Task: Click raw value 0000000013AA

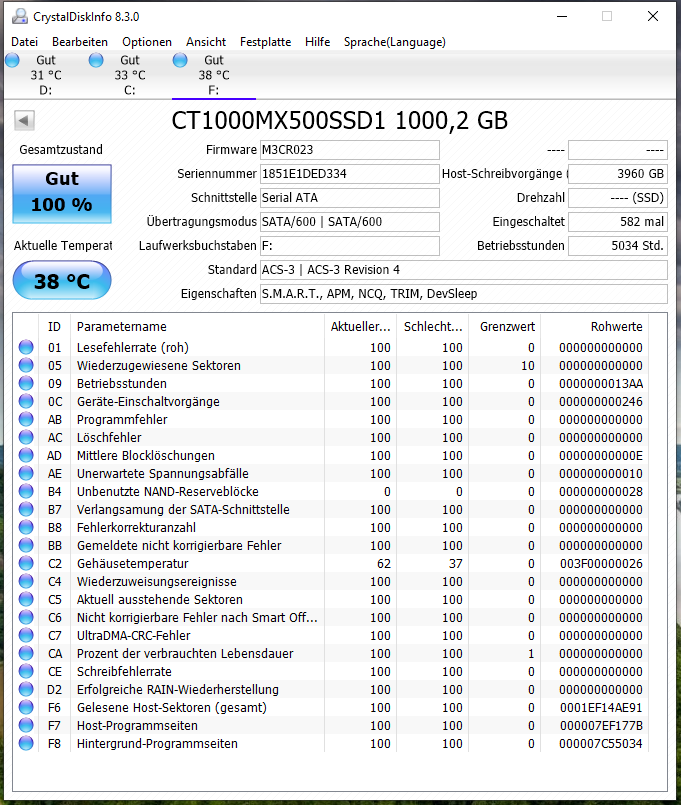Action: (601, 384)
